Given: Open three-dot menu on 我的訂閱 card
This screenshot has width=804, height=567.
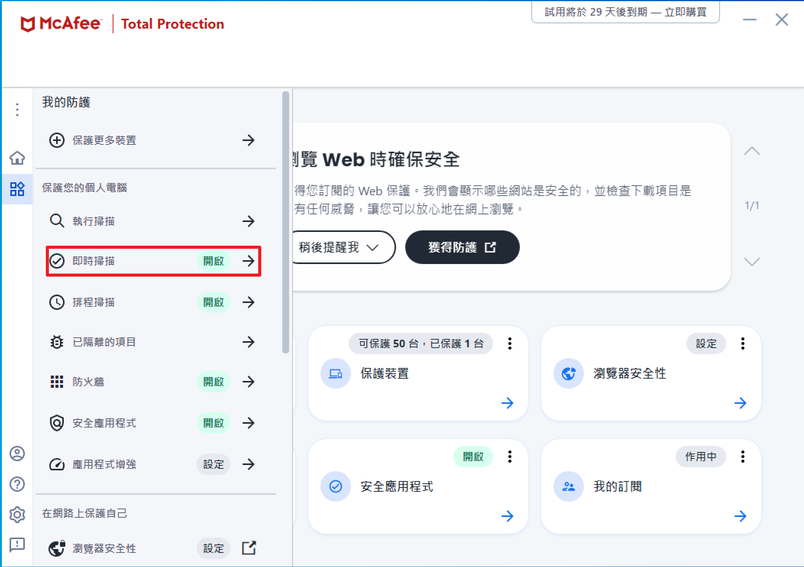Looking at the screenshot, I should (742, 456).
